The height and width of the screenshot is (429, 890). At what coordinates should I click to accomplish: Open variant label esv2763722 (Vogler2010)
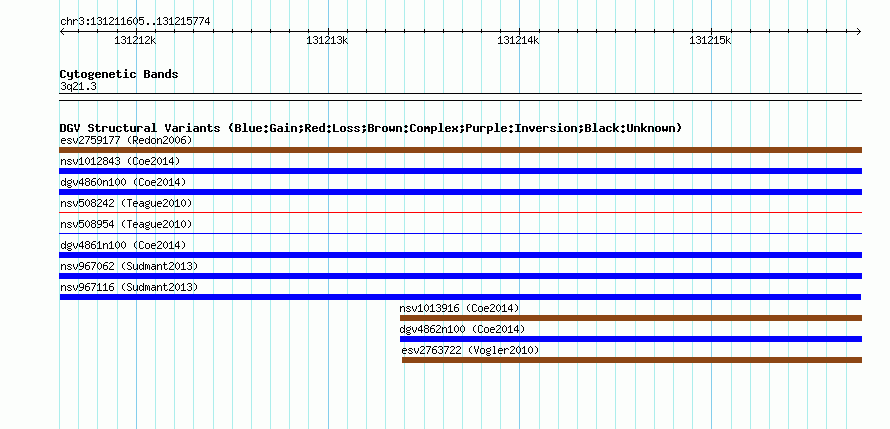pyautogui.click(x=471, y=350)
